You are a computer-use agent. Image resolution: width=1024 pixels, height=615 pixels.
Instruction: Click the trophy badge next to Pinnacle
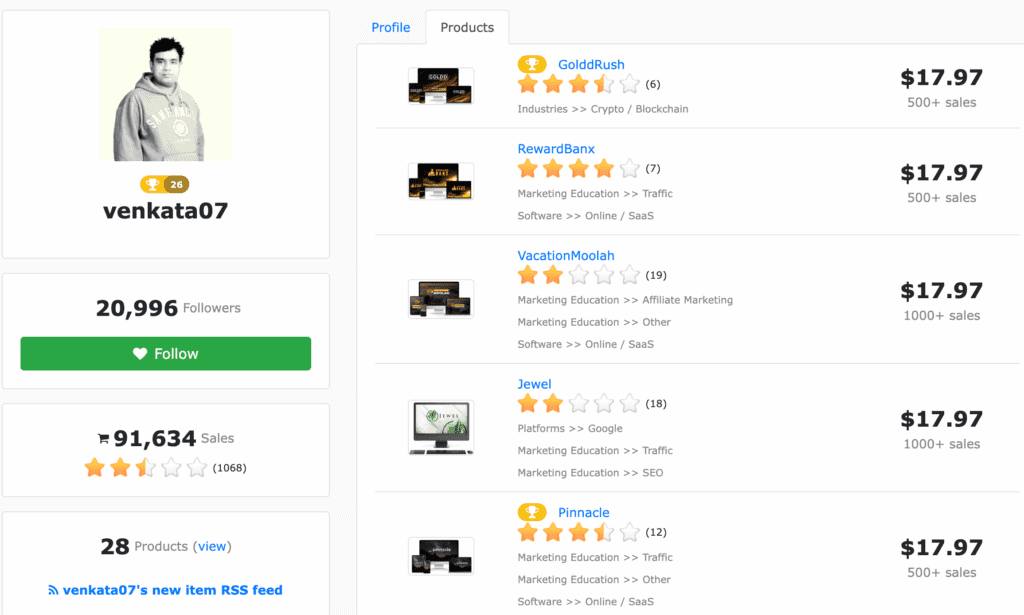point(533,511)
